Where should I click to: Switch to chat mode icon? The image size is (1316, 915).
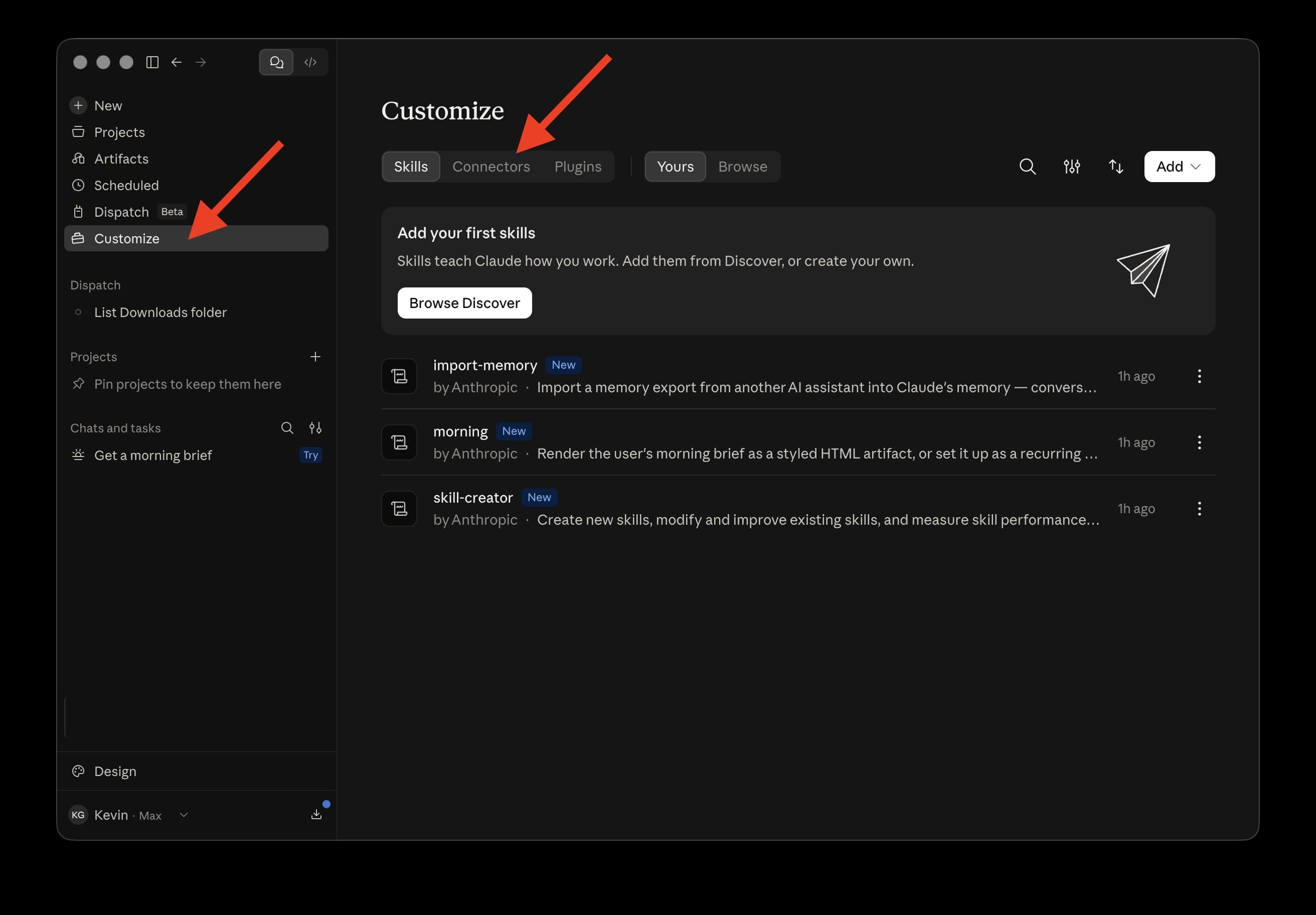(276, 62)
